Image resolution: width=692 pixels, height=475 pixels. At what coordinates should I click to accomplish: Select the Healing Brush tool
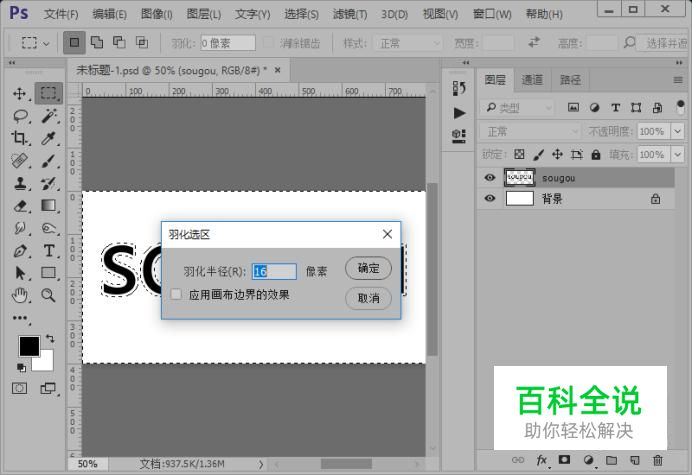[20, 161]
